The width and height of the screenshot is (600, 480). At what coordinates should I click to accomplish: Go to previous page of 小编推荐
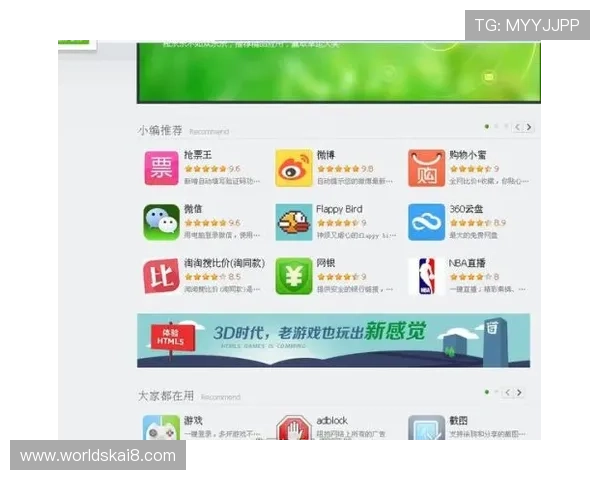tap(517, 127)
